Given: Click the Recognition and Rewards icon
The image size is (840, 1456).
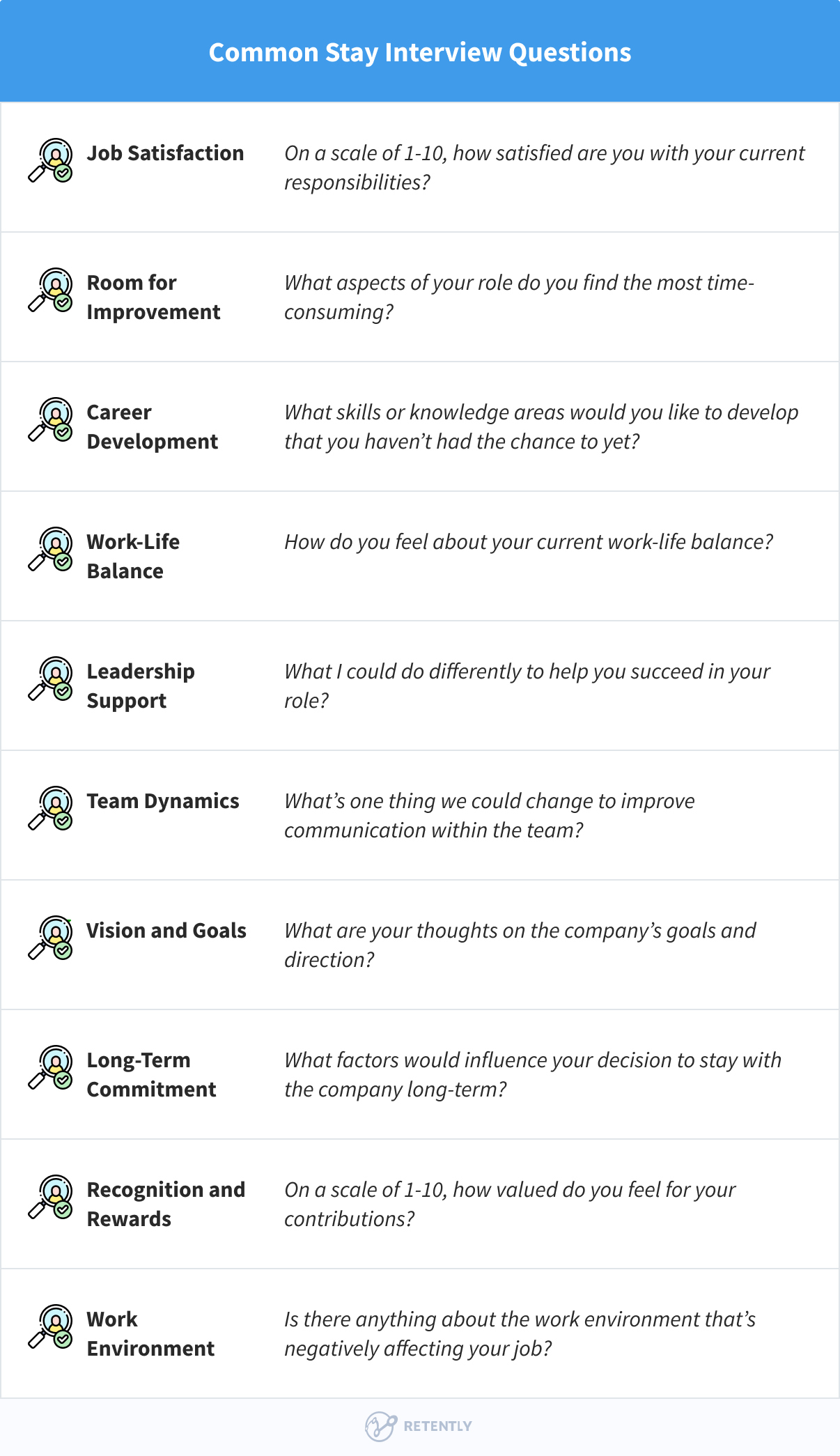Looking at the screenshot, I should pos(51,1197).
